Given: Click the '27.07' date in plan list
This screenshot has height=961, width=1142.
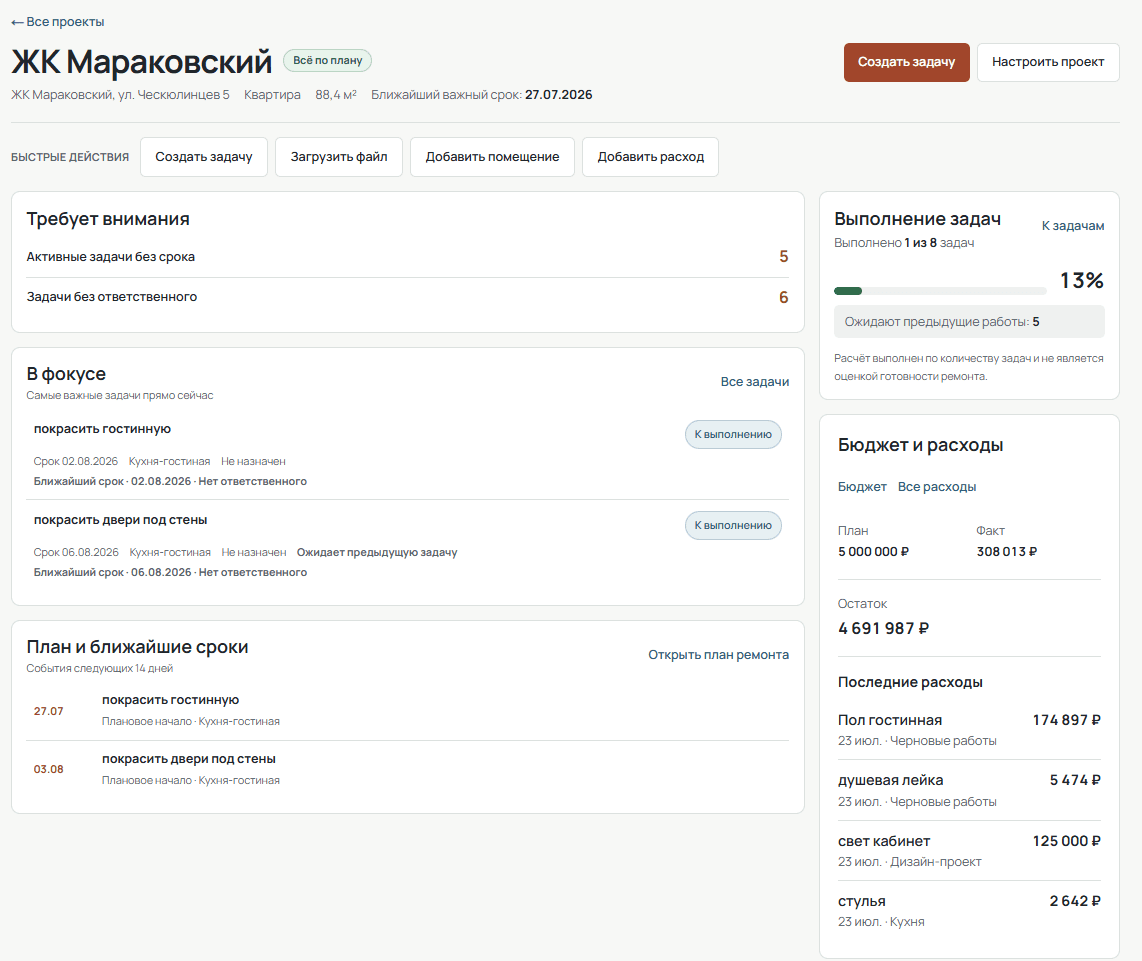Looking at the screenshot, I should (48, 711).
